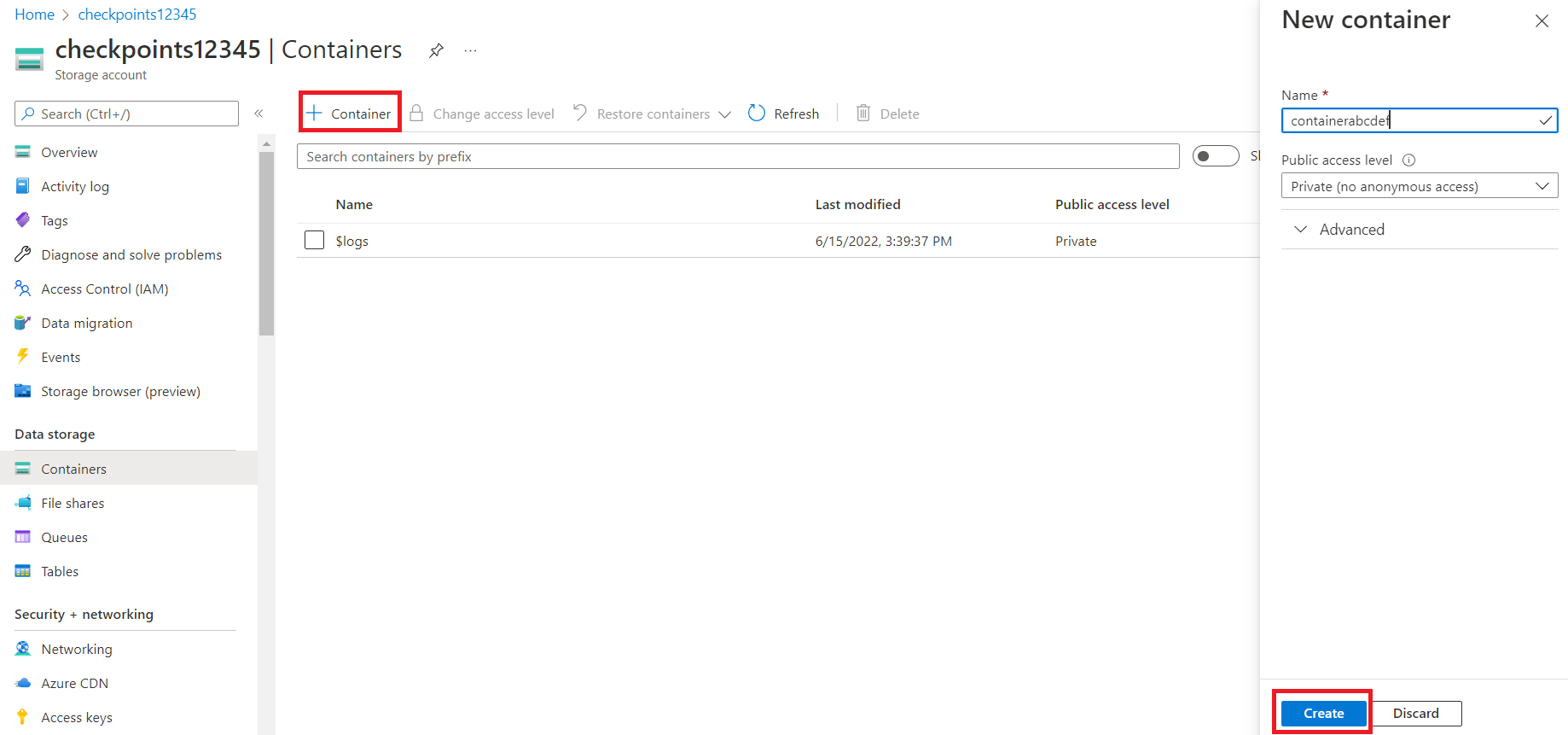Click the + Container button
Viewport: 1568px width, 735px height.
coord(350,113)
